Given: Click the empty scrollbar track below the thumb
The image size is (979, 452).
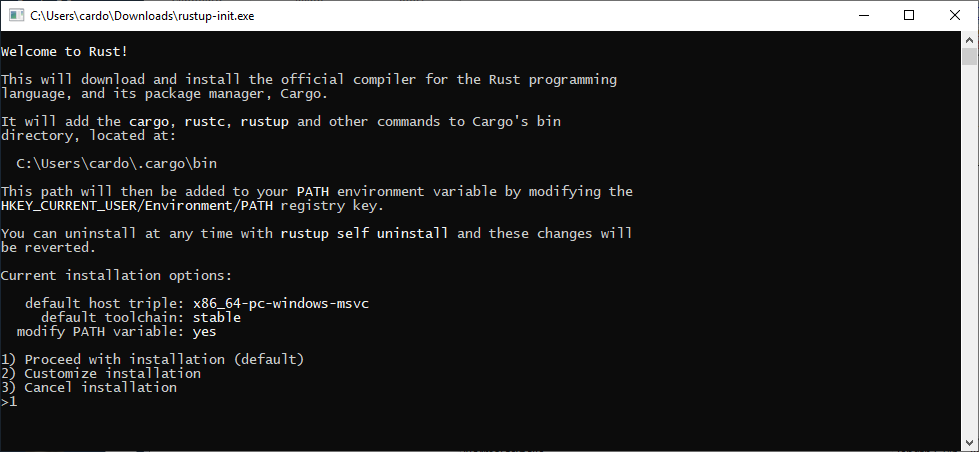Looking at the screenshot, I should click(x=969, y=250).
